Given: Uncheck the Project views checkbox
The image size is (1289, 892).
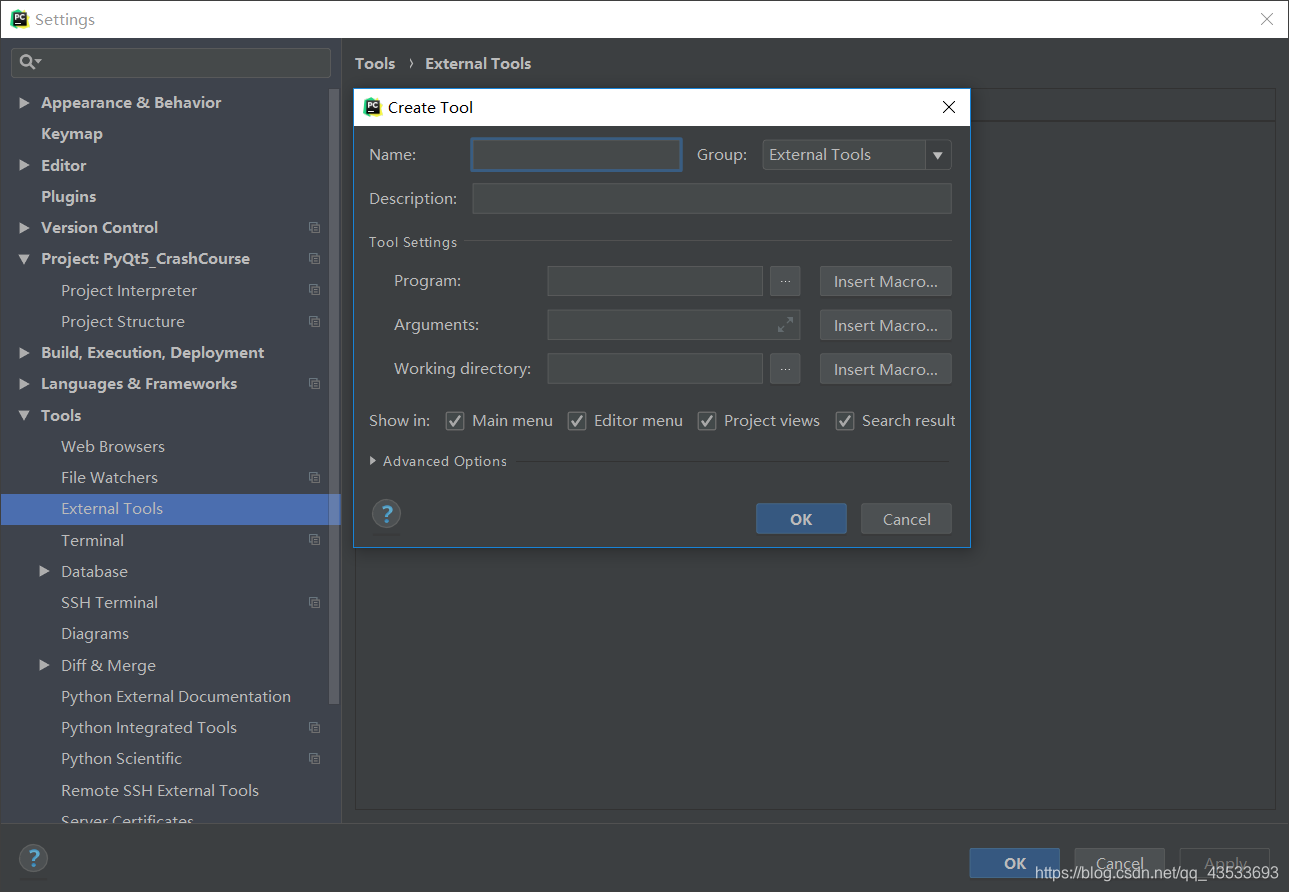Looking at the screenshot, I should [x=707, y=421].
